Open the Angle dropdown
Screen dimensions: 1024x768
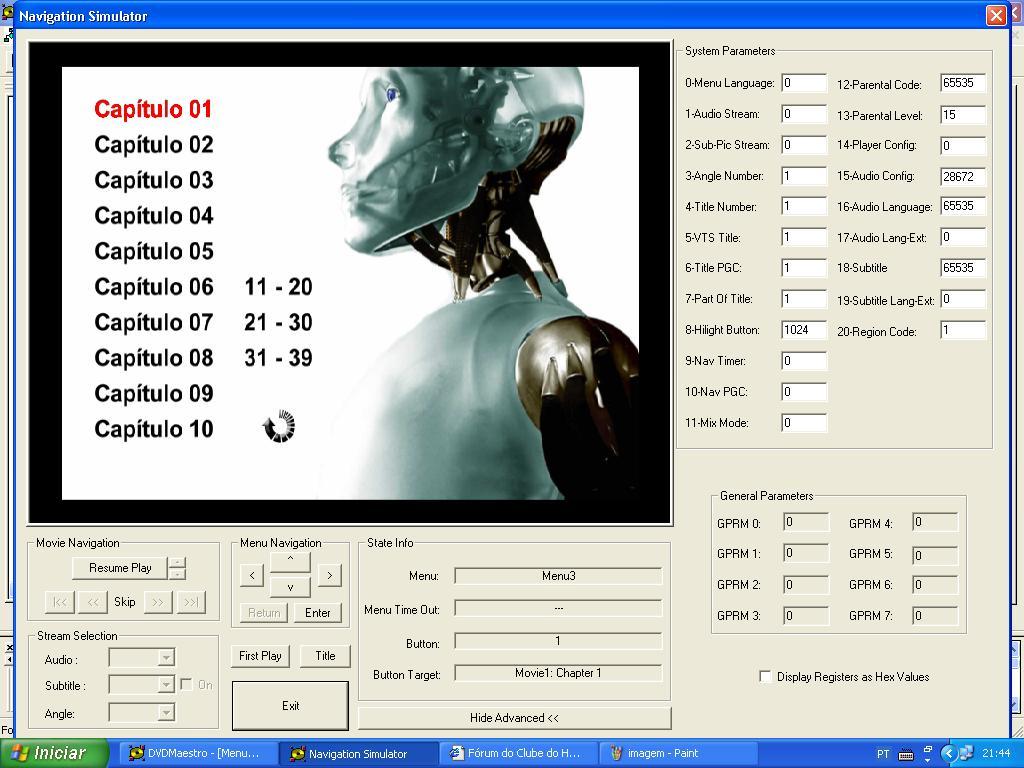click(x=166, y=712)
